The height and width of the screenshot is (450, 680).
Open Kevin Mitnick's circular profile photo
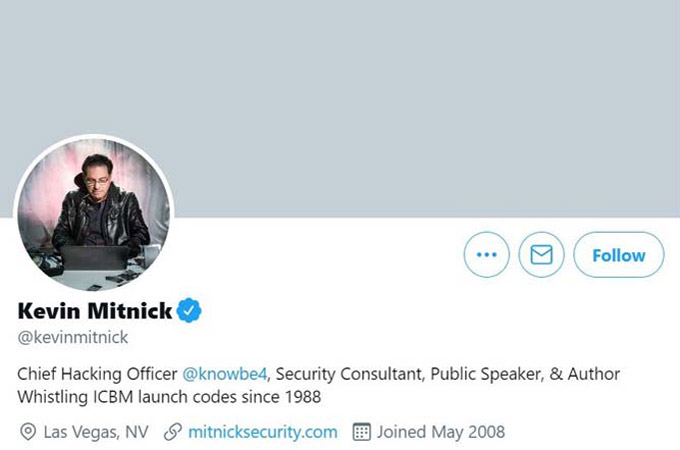tap(94, 214)
